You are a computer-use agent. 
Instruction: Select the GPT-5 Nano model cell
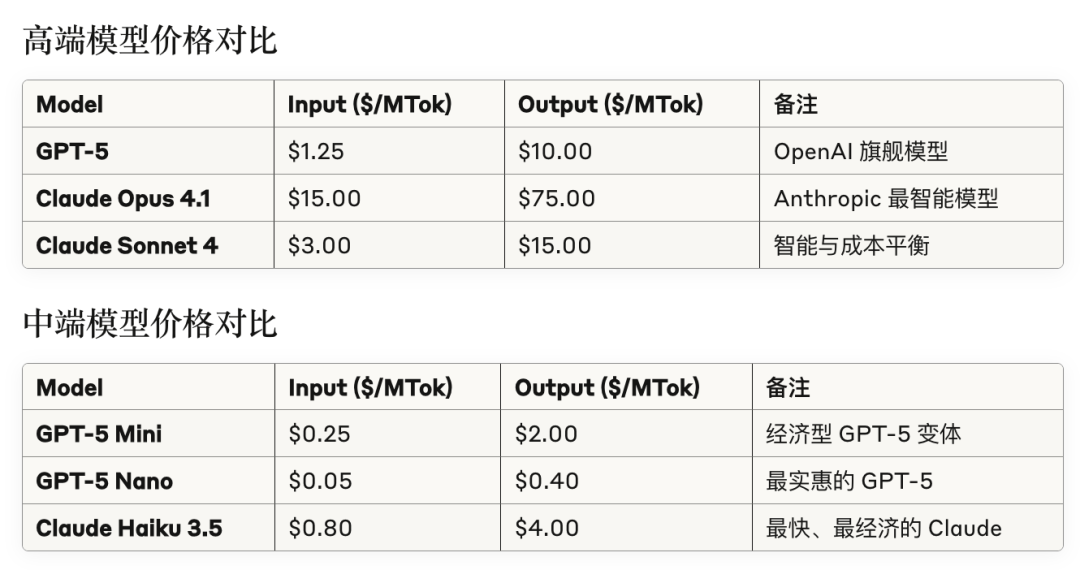click(x=104, y=481)
